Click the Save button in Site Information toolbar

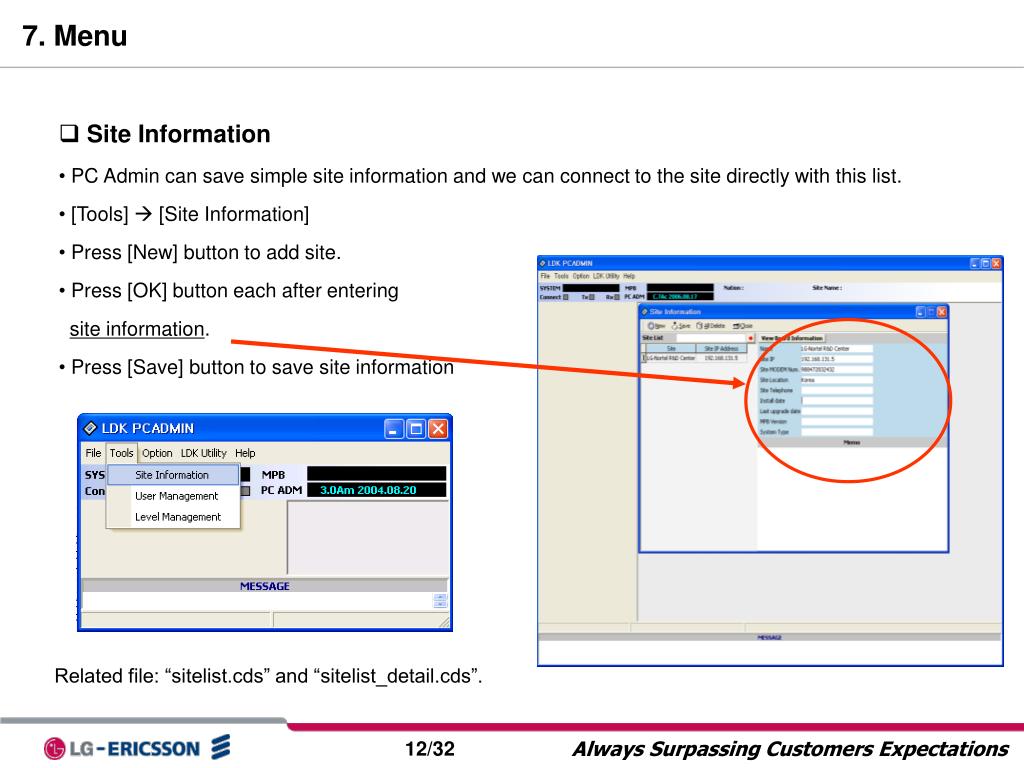(x=681, y=326)
